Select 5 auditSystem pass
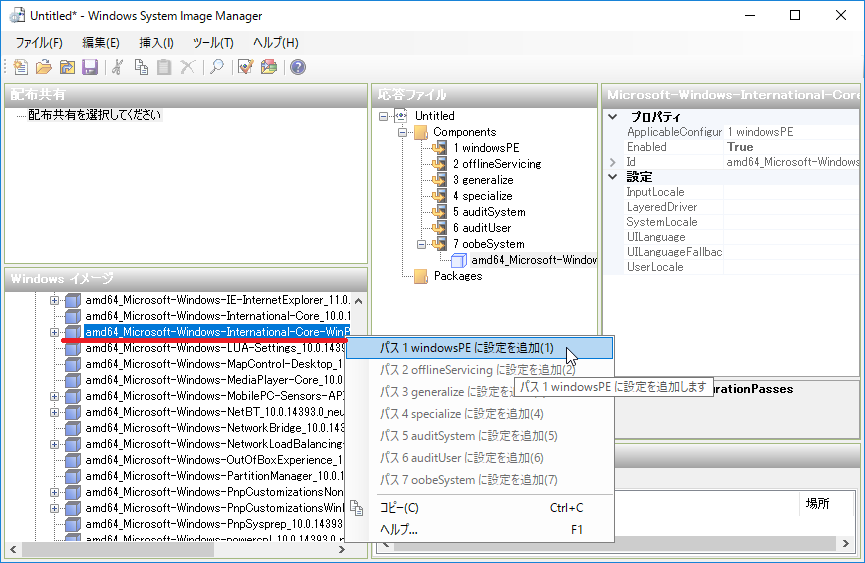The height and width of the screenshot is (563, 865). click(x=489, y=212)
